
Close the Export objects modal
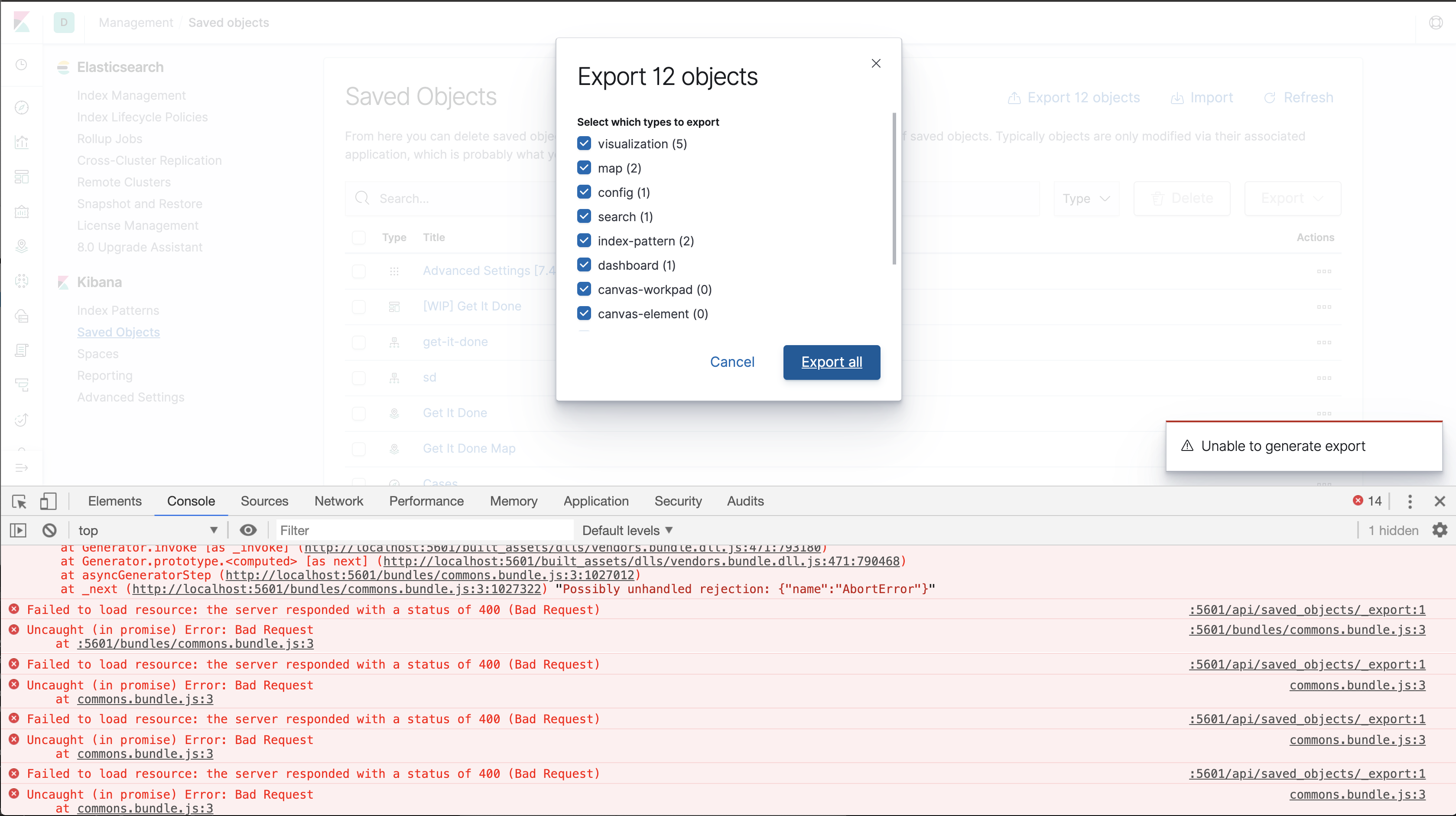click(x=876, y=63)
